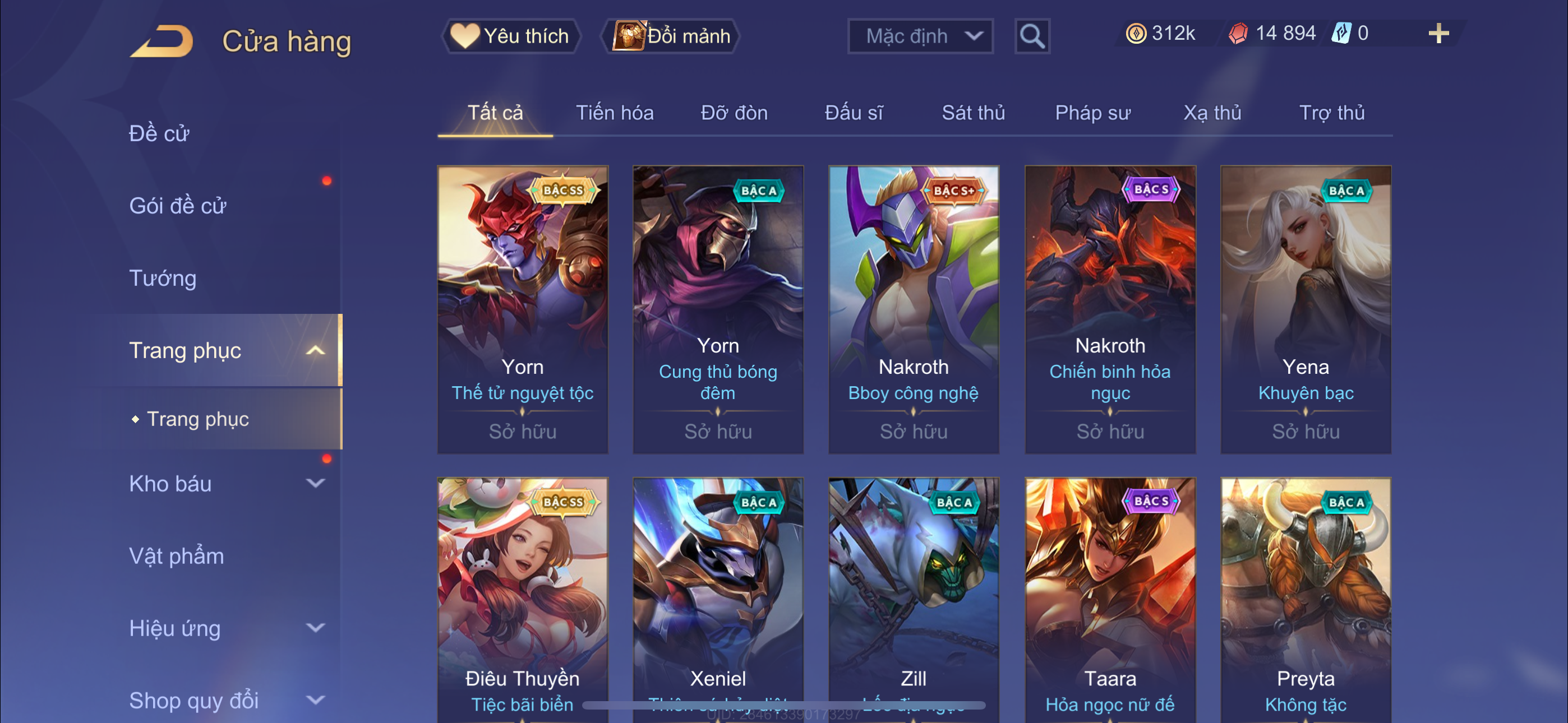Screen dimensions: 1568x723
Task: Click the back arrow next to Cửa hàng
Action: coord(162,41)
